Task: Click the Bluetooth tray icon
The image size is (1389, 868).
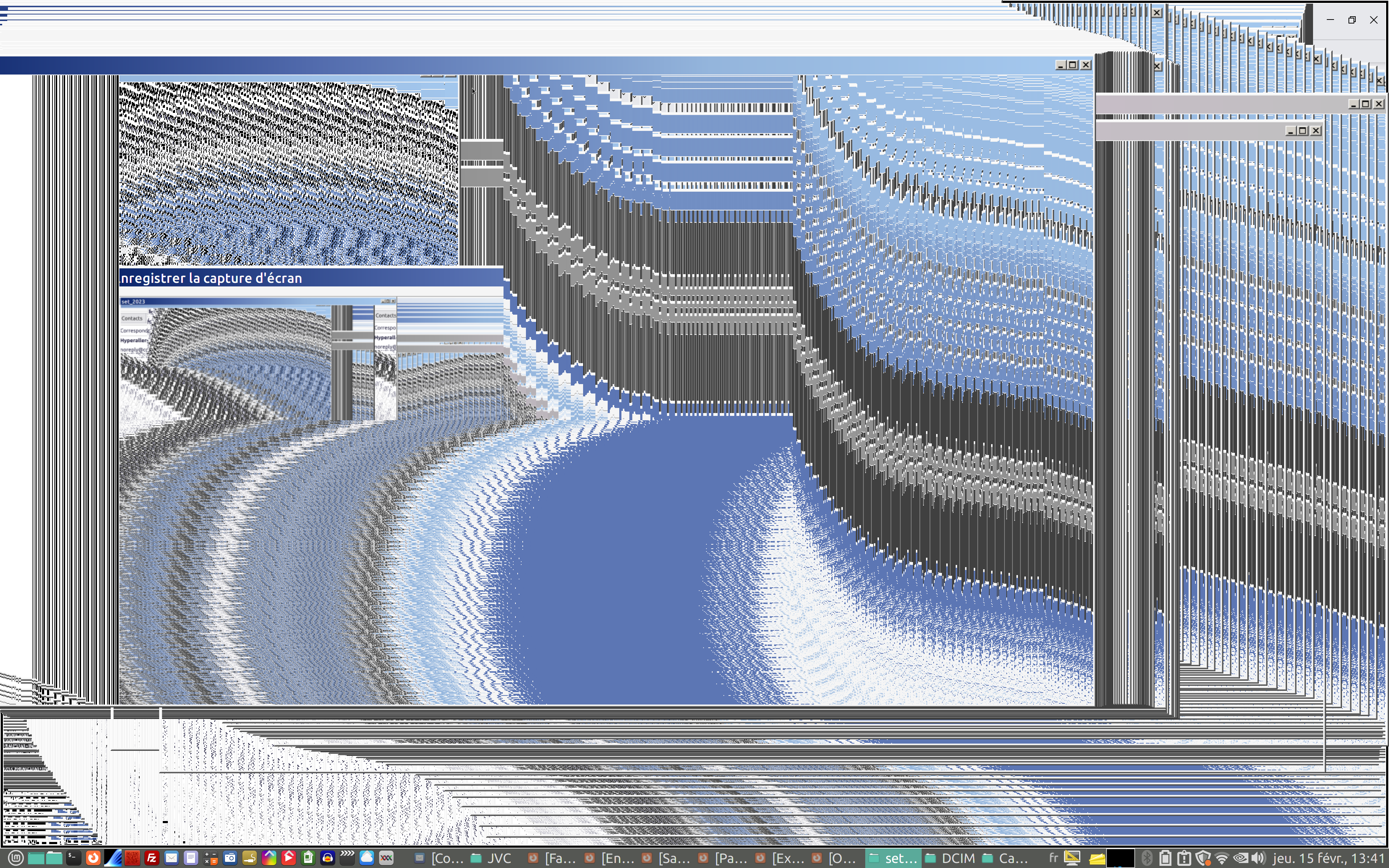Action: click(x=1147, y=858)
